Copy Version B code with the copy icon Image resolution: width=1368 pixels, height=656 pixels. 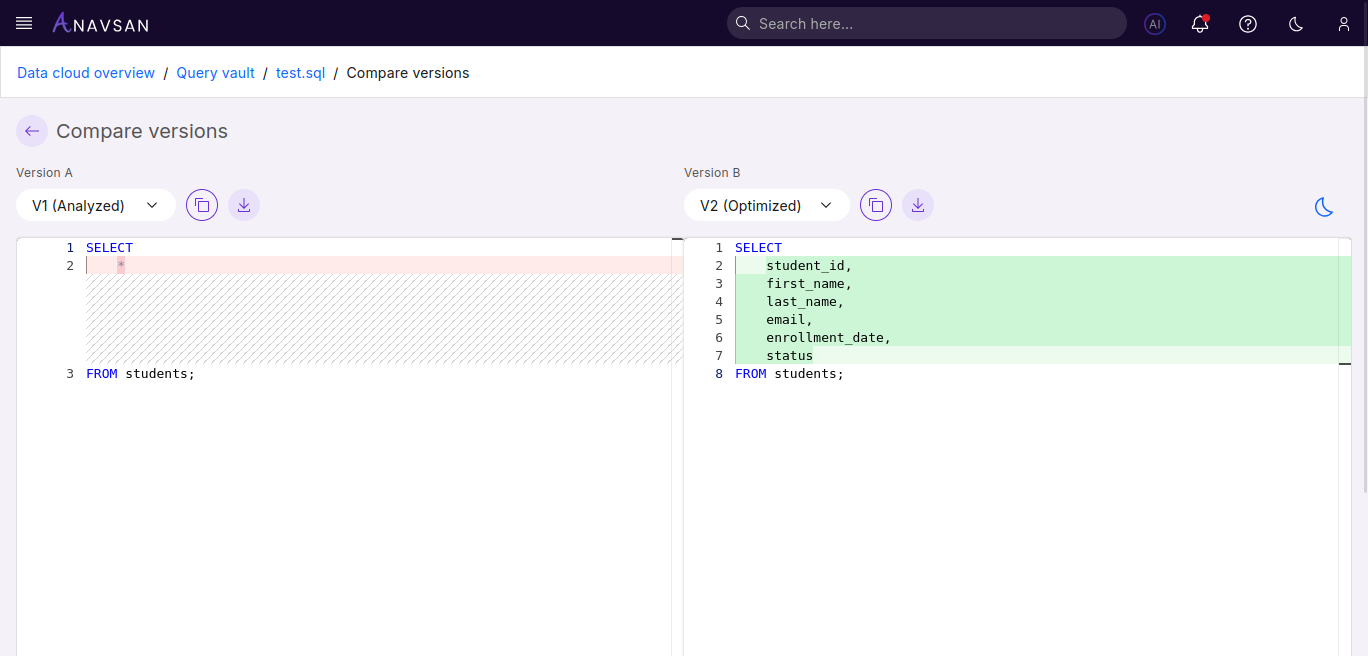[876, 204]
